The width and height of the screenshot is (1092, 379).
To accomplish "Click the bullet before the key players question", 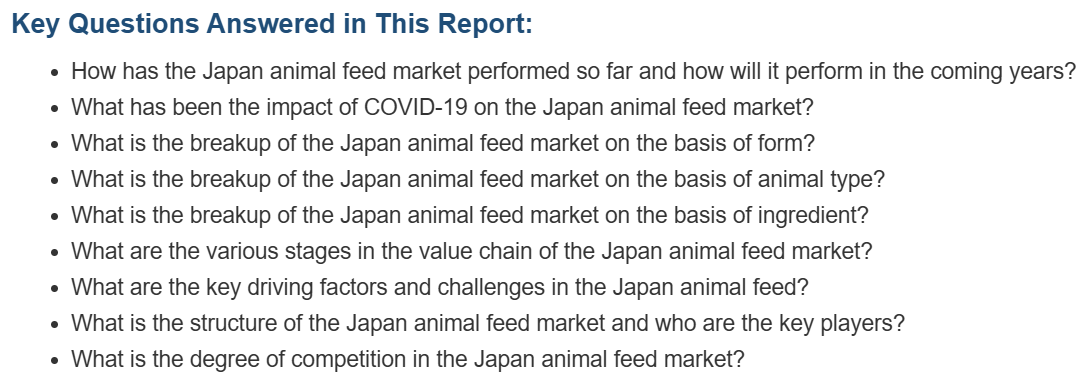I will click(x=55, y=325).
